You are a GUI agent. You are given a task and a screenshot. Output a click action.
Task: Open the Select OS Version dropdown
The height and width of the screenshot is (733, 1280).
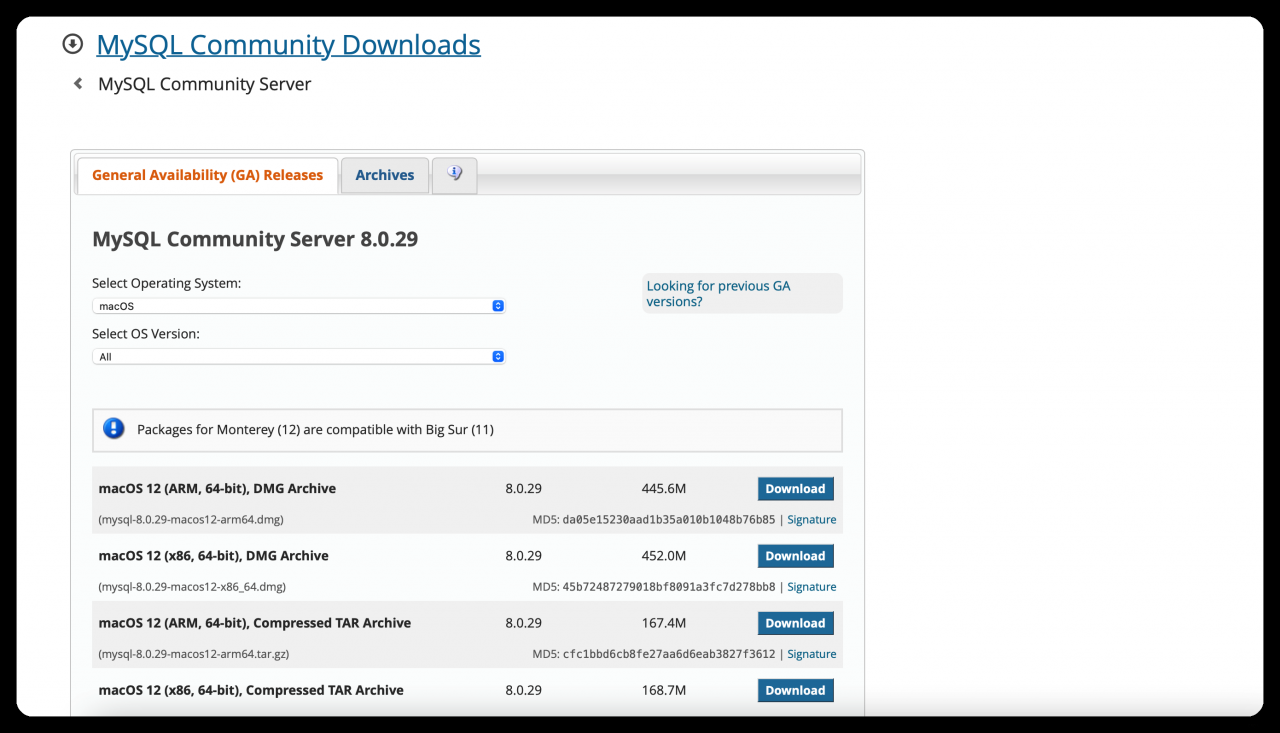point(299,356)
